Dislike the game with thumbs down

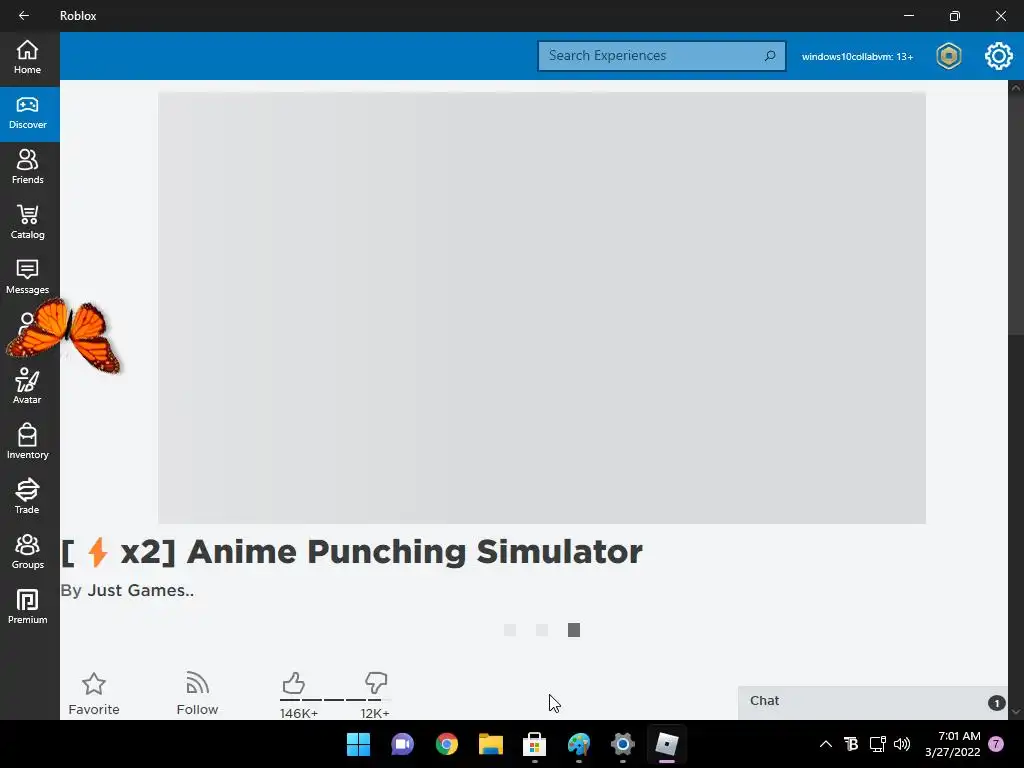[x=376, y=684]
